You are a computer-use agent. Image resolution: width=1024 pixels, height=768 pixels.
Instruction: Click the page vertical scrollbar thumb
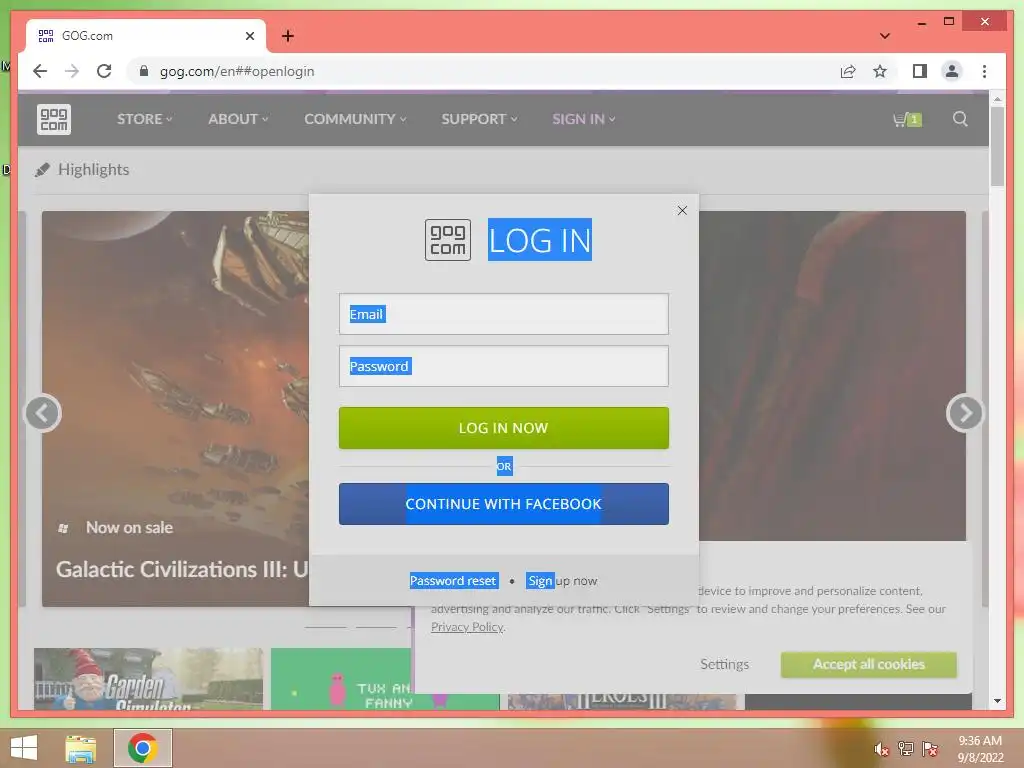pos(997,146)
